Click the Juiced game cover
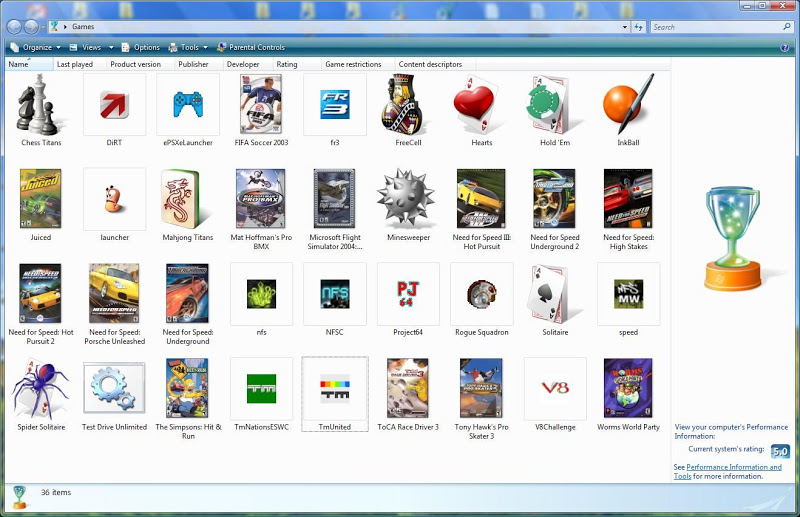This screenshot has width=800, height=517. pos(40,199)
